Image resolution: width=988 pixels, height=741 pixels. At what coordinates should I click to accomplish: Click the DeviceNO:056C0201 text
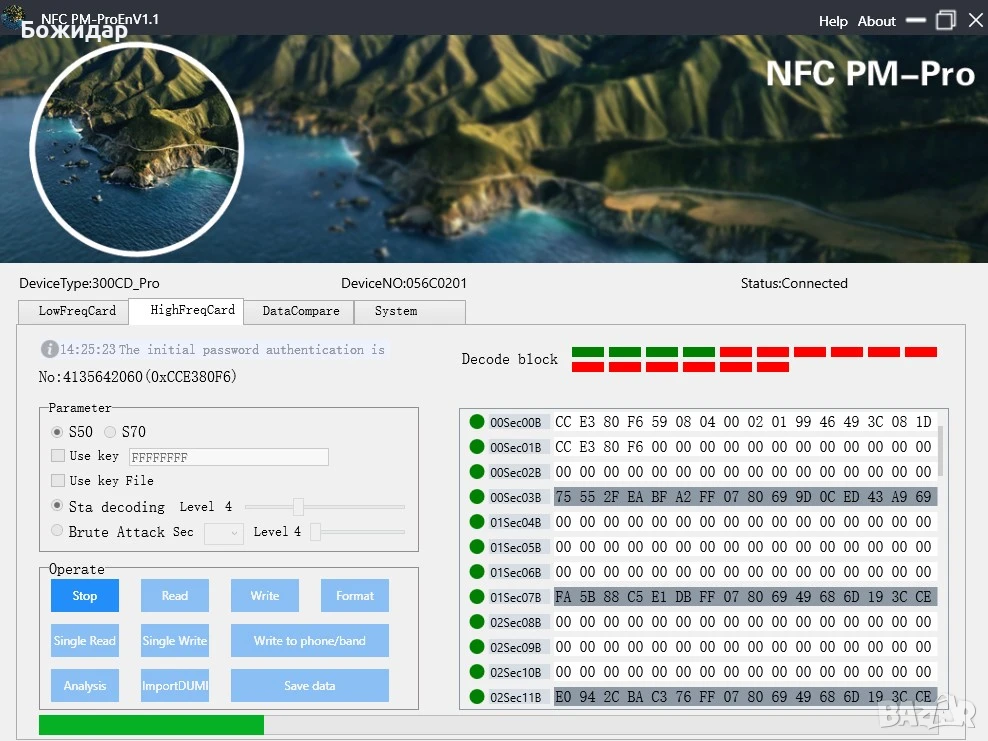[x=404, y=283]
